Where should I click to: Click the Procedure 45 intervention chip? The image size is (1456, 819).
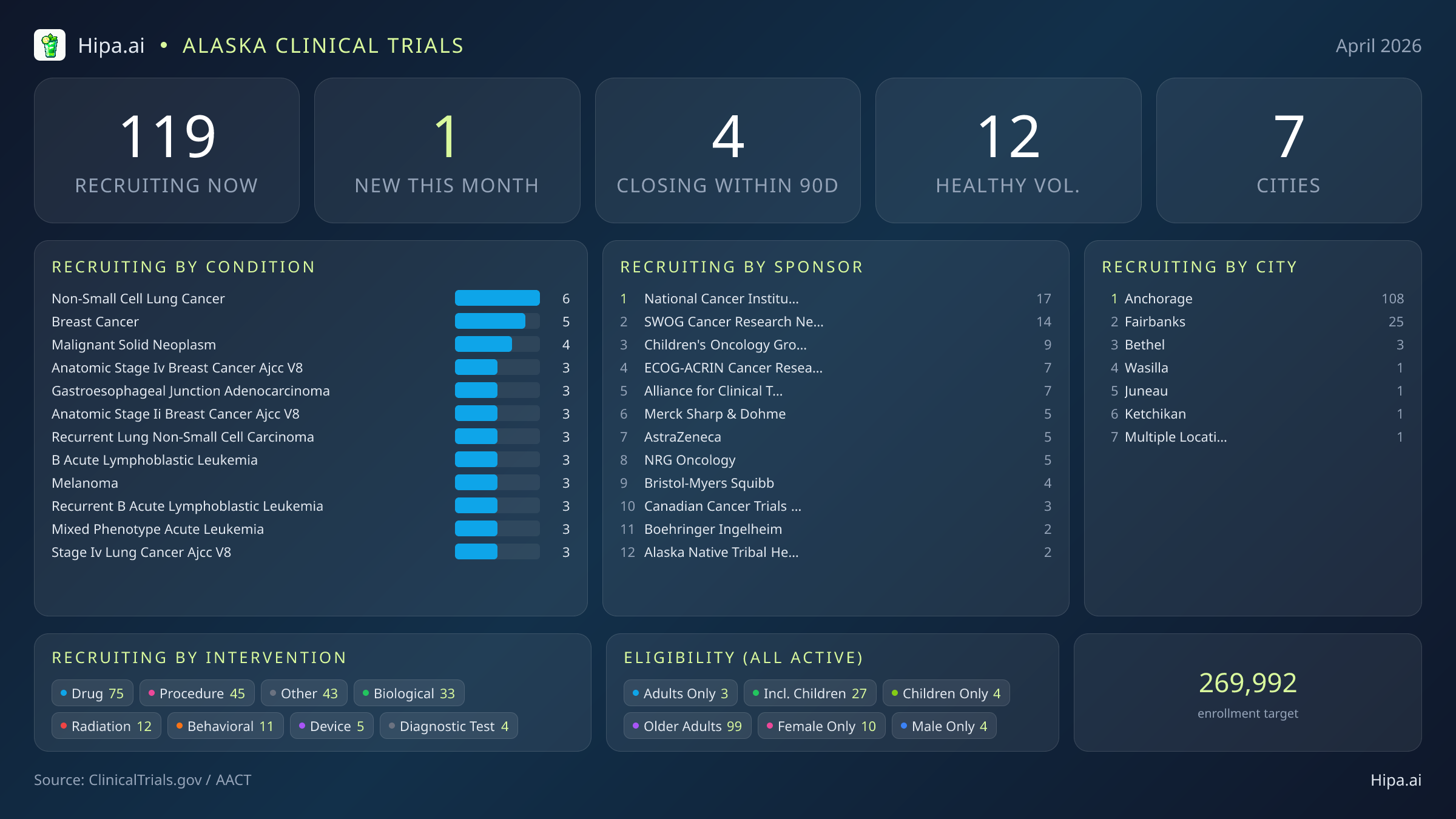point(197,693)
